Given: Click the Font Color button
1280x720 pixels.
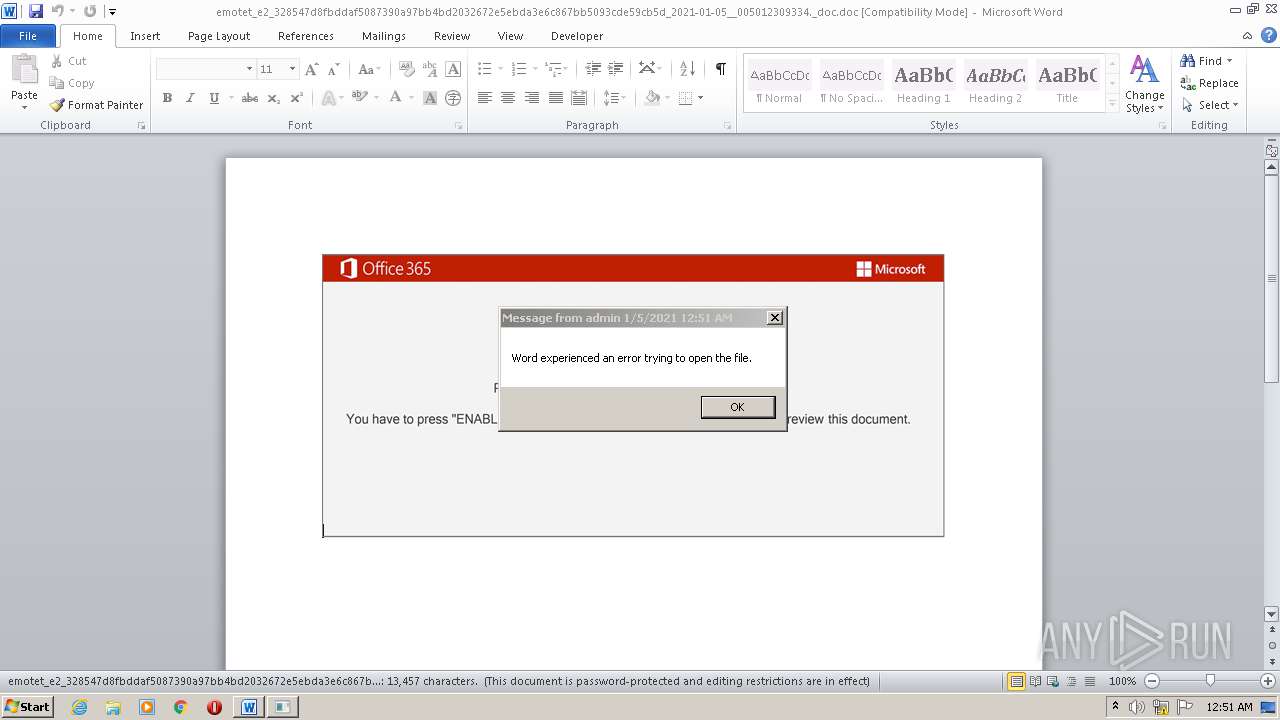Looking at the screenshot, I should pyautogui.click(x=396, y=98).
